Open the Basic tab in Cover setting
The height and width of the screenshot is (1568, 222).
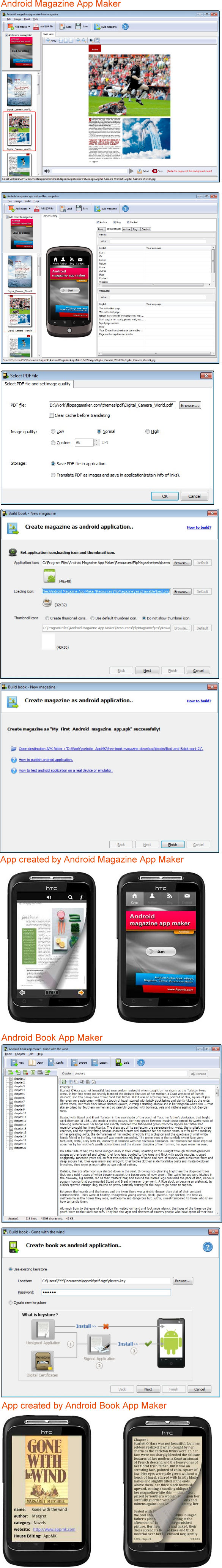tap(101, 230)
